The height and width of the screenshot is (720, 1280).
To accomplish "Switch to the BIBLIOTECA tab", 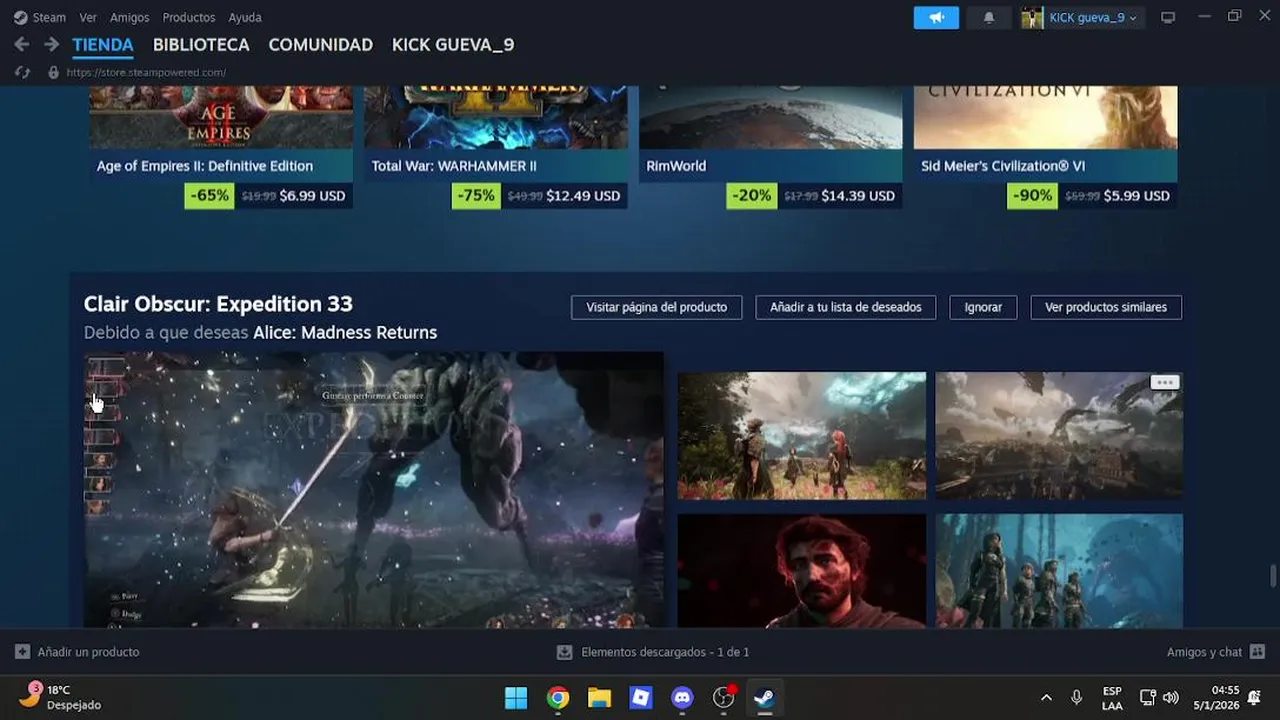I will click(201, 45).
